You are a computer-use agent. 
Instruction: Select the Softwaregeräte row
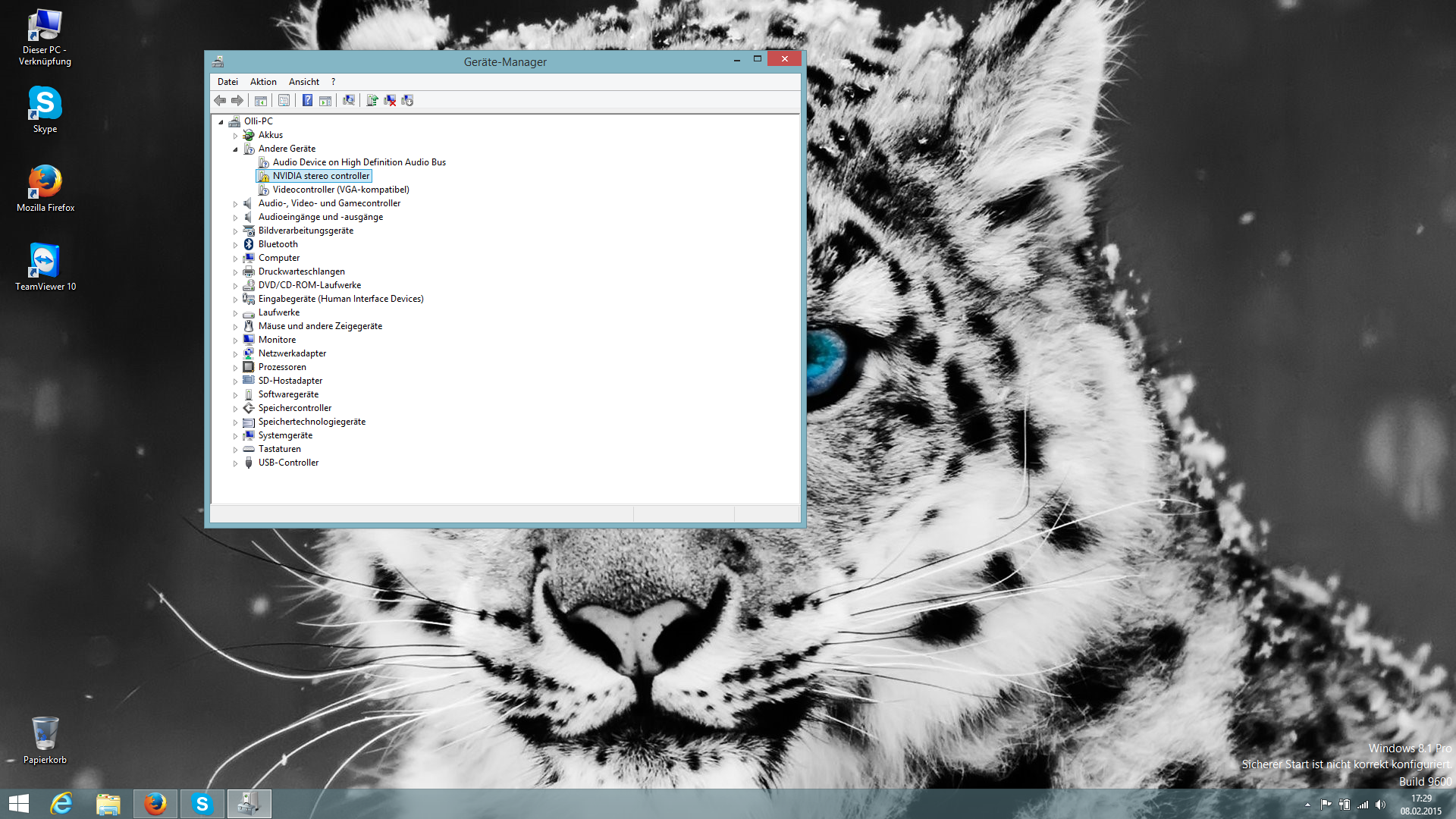click(x=288, y=394)
